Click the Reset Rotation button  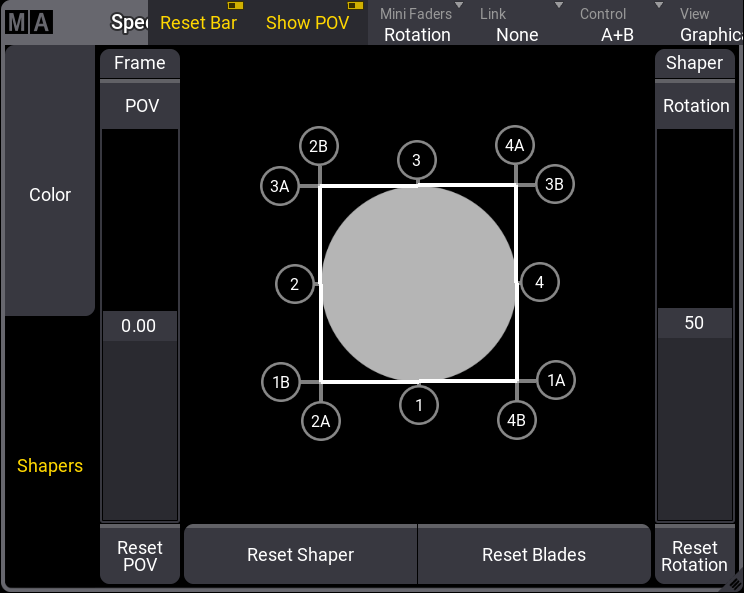pos(695,556)
